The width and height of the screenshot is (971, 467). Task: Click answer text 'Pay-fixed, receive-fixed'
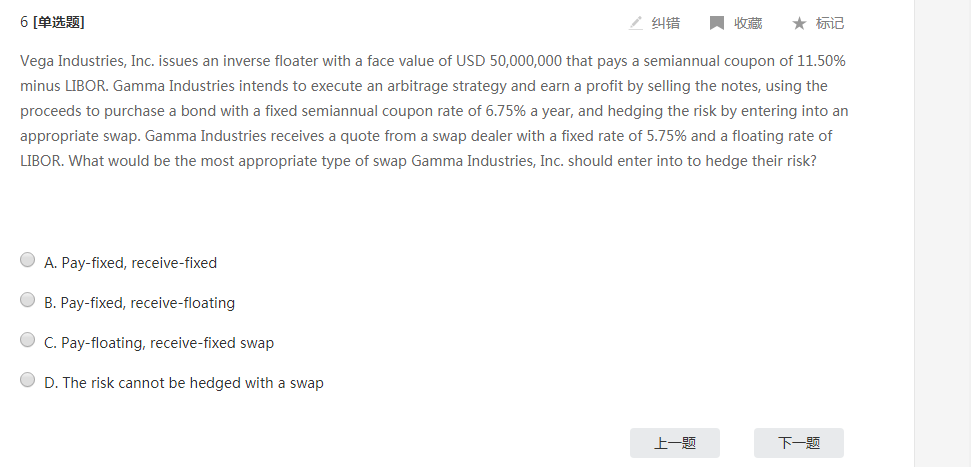pos(139,263)
